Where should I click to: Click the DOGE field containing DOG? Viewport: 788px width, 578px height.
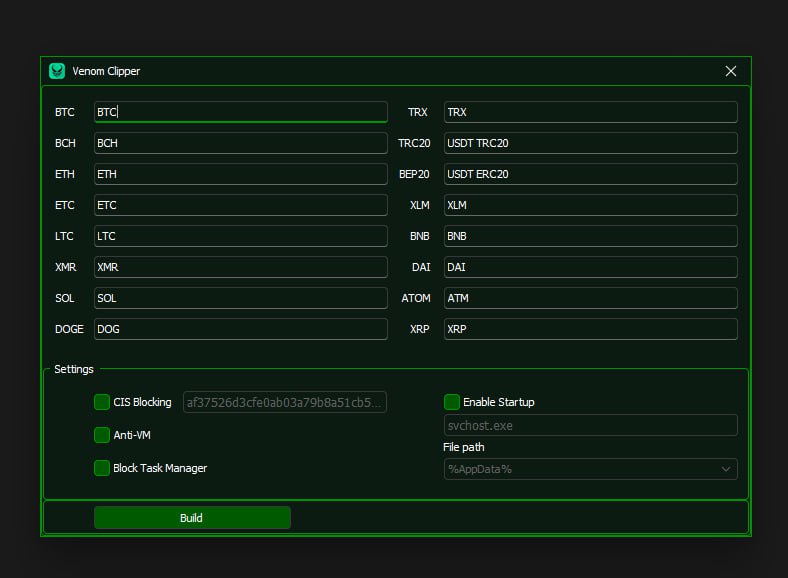241,329
